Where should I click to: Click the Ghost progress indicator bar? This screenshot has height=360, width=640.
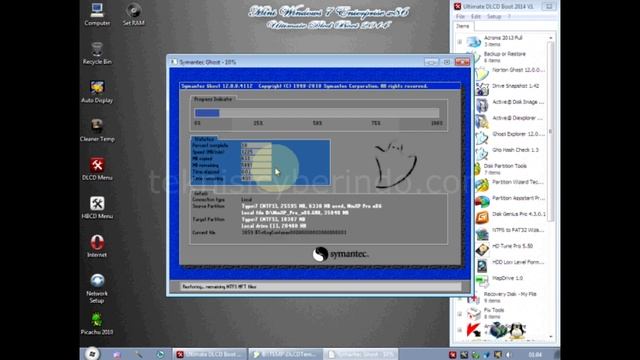click(317, 113)
